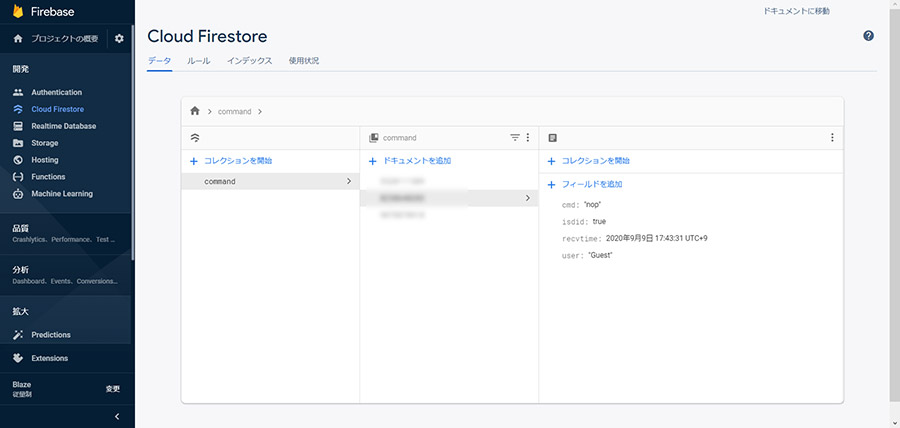Open Authentication in the sidebar
Viewport: 900px width, 428px height.
tap(56, 92)
